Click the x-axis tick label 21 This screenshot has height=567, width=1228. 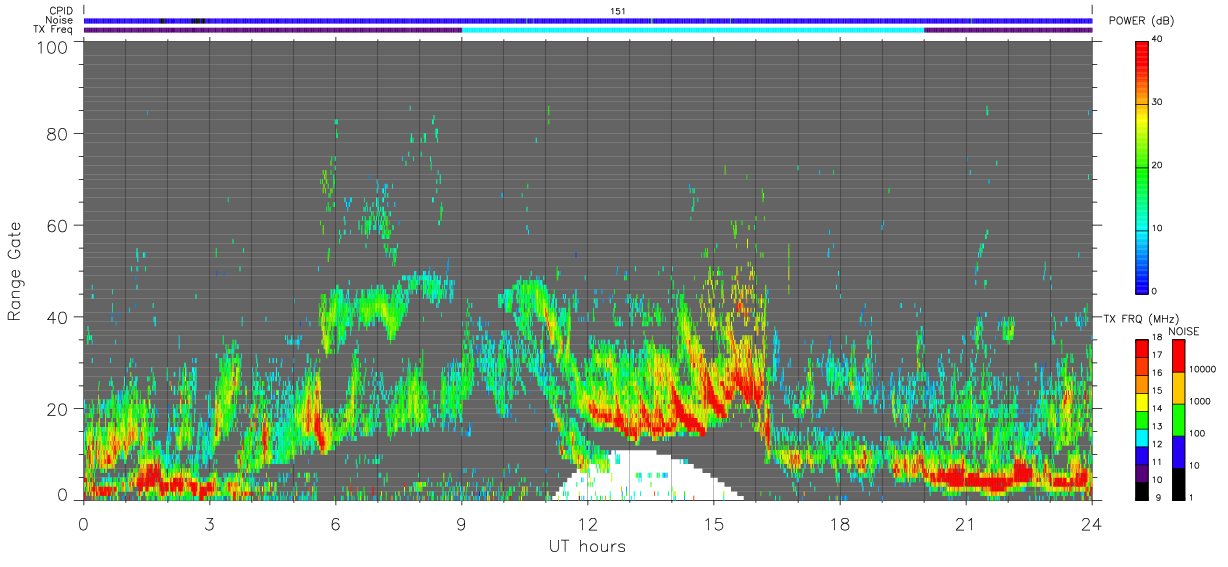(965, 523)
